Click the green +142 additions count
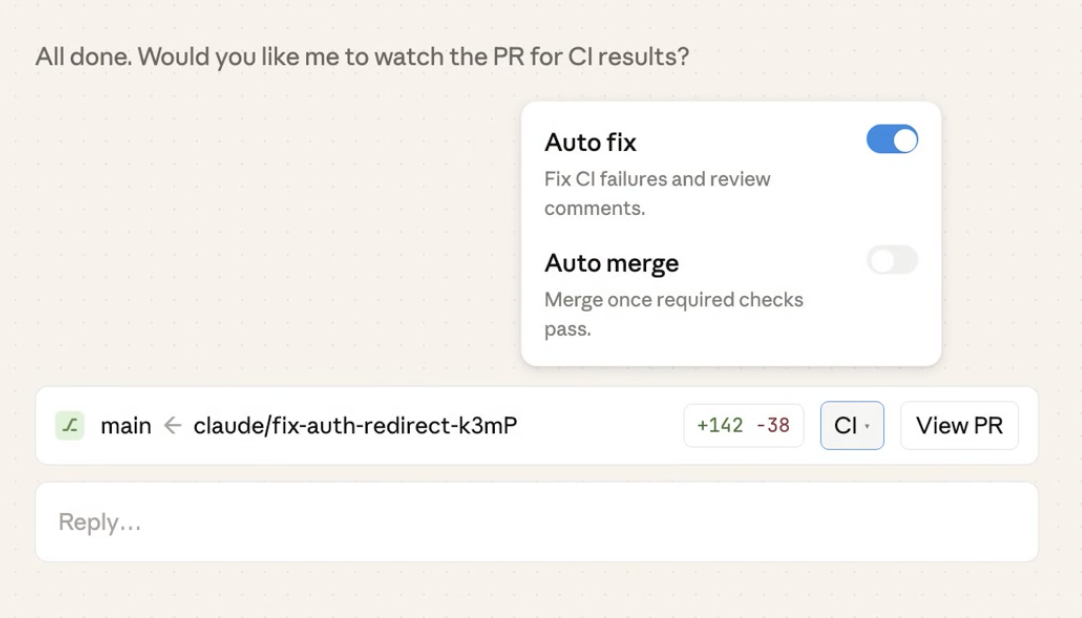 (720, 426)
